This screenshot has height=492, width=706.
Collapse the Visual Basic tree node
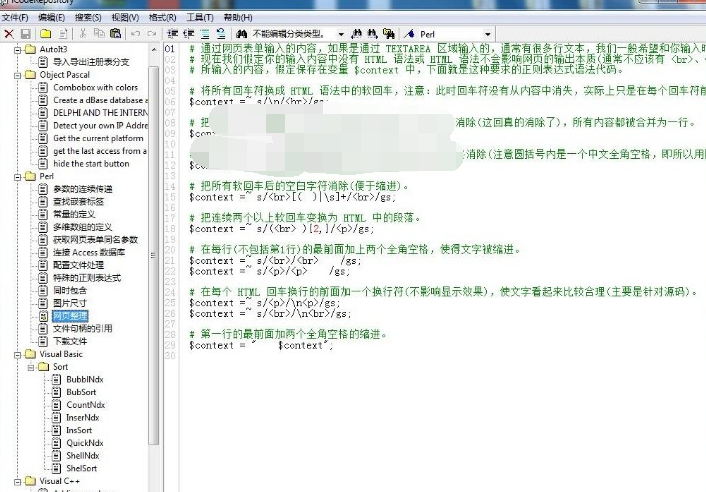pyautogui.click(x=18, y=355)
